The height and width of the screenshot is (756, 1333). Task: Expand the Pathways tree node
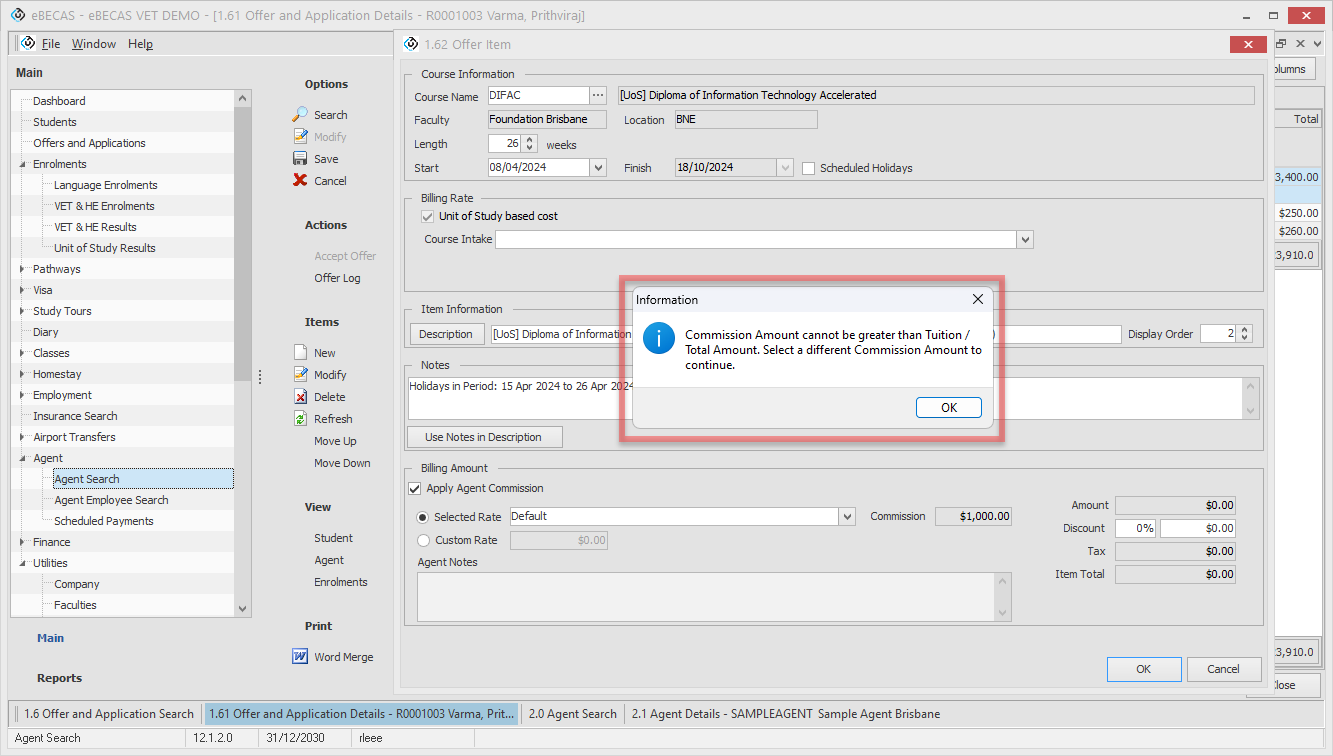(24, 269)
